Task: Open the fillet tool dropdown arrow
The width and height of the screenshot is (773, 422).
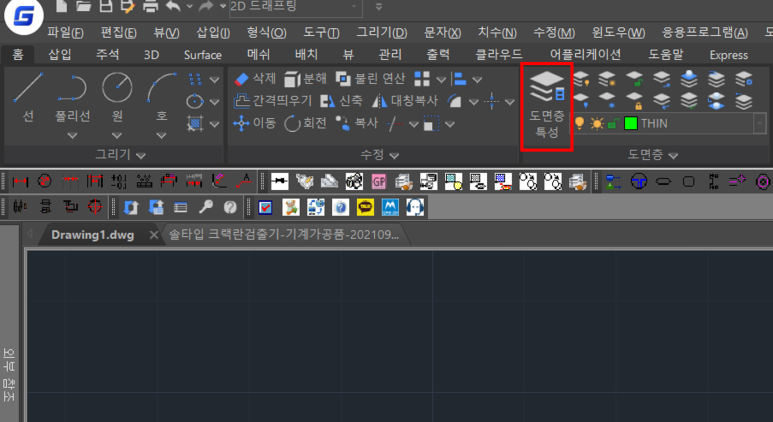Action: (x=473, y=102)
